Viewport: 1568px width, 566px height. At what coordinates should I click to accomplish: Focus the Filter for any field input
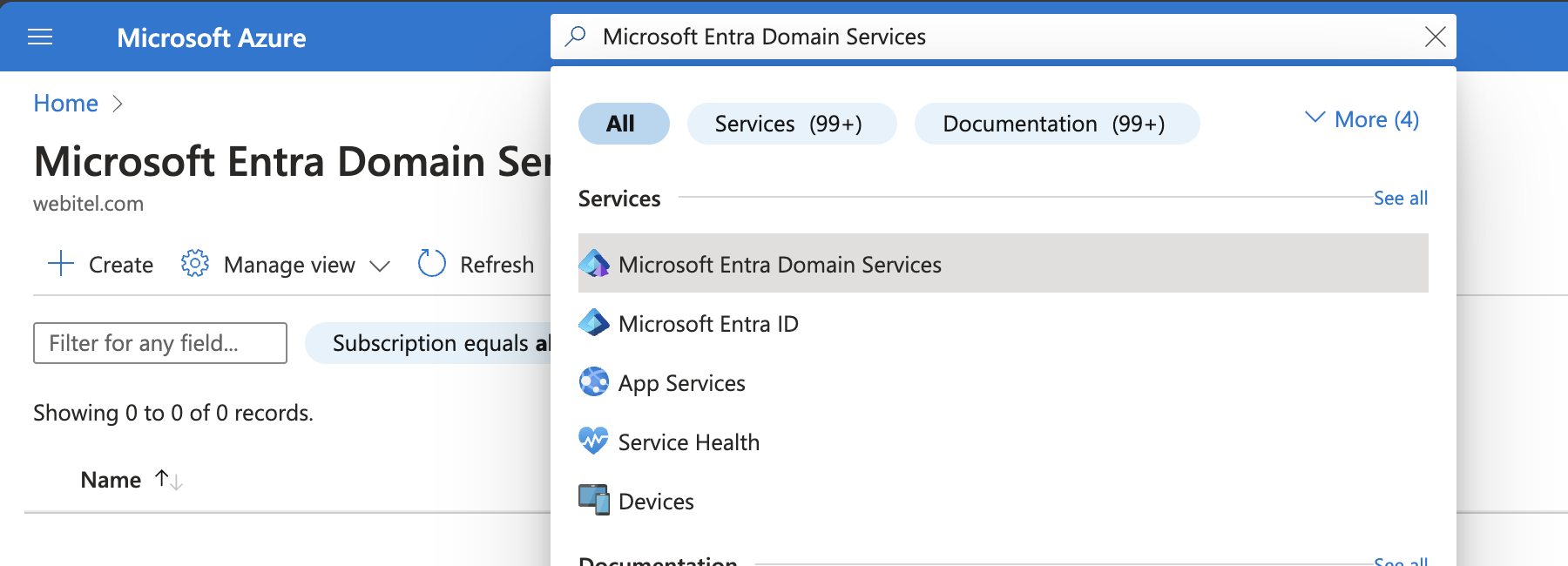click(x=160, y=343)
